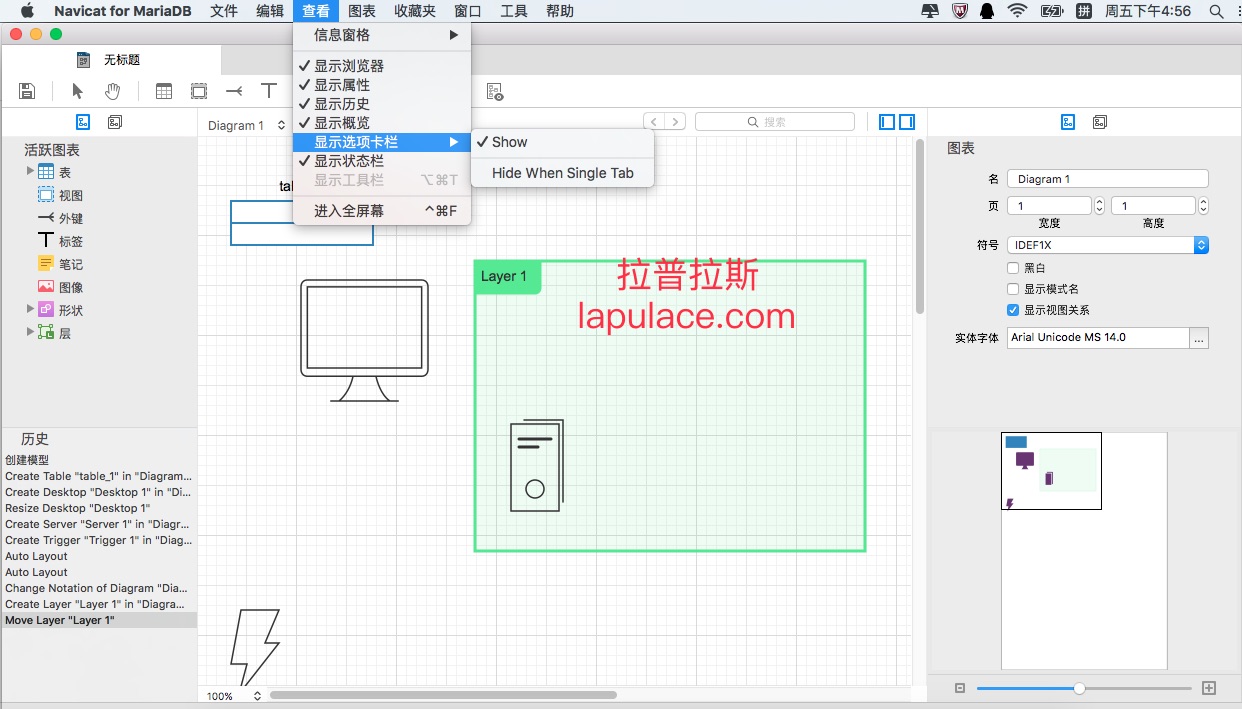Expand the 表 tree node
The height and width of the screenshot is (709, 1242).
30,172
